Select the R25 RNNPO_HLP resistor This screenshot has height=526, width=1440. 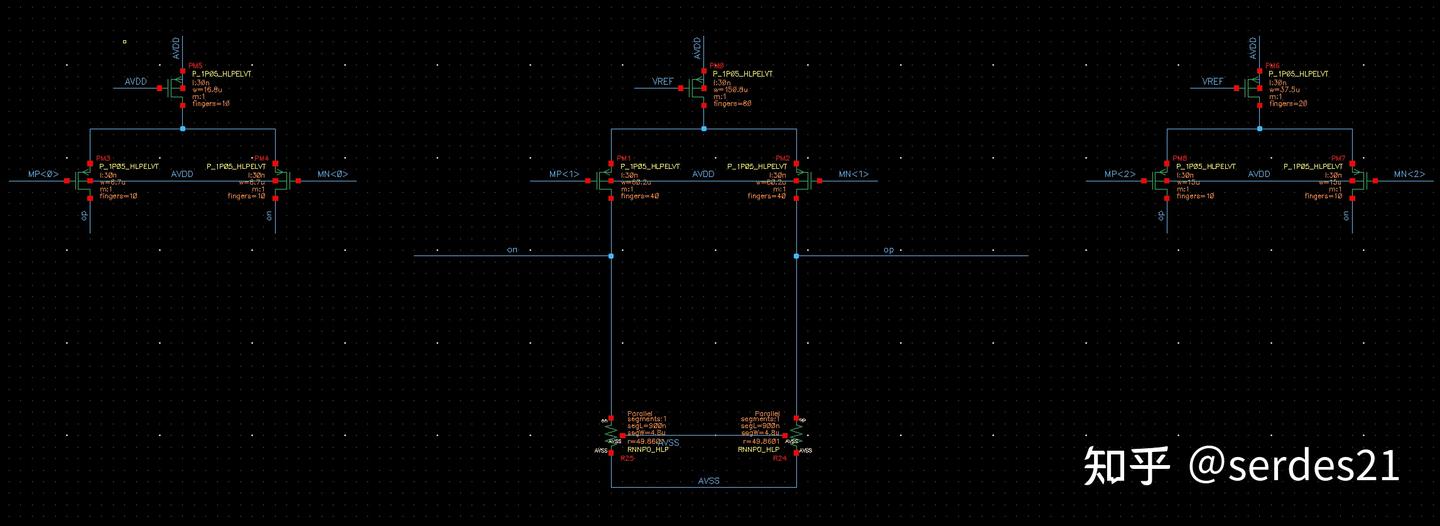610,435
